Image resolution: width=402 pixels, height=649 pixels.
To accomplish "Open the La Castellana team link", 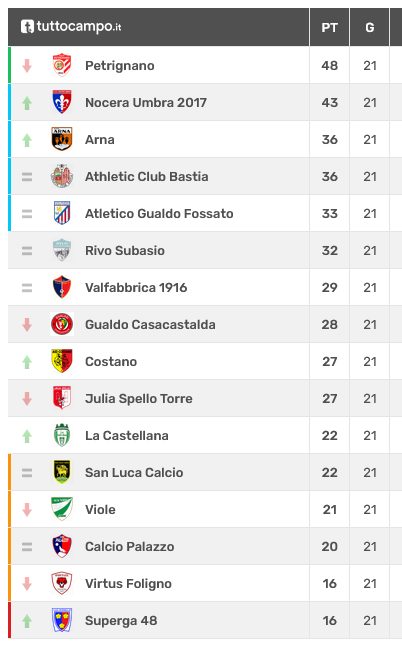I will [127, 435].
